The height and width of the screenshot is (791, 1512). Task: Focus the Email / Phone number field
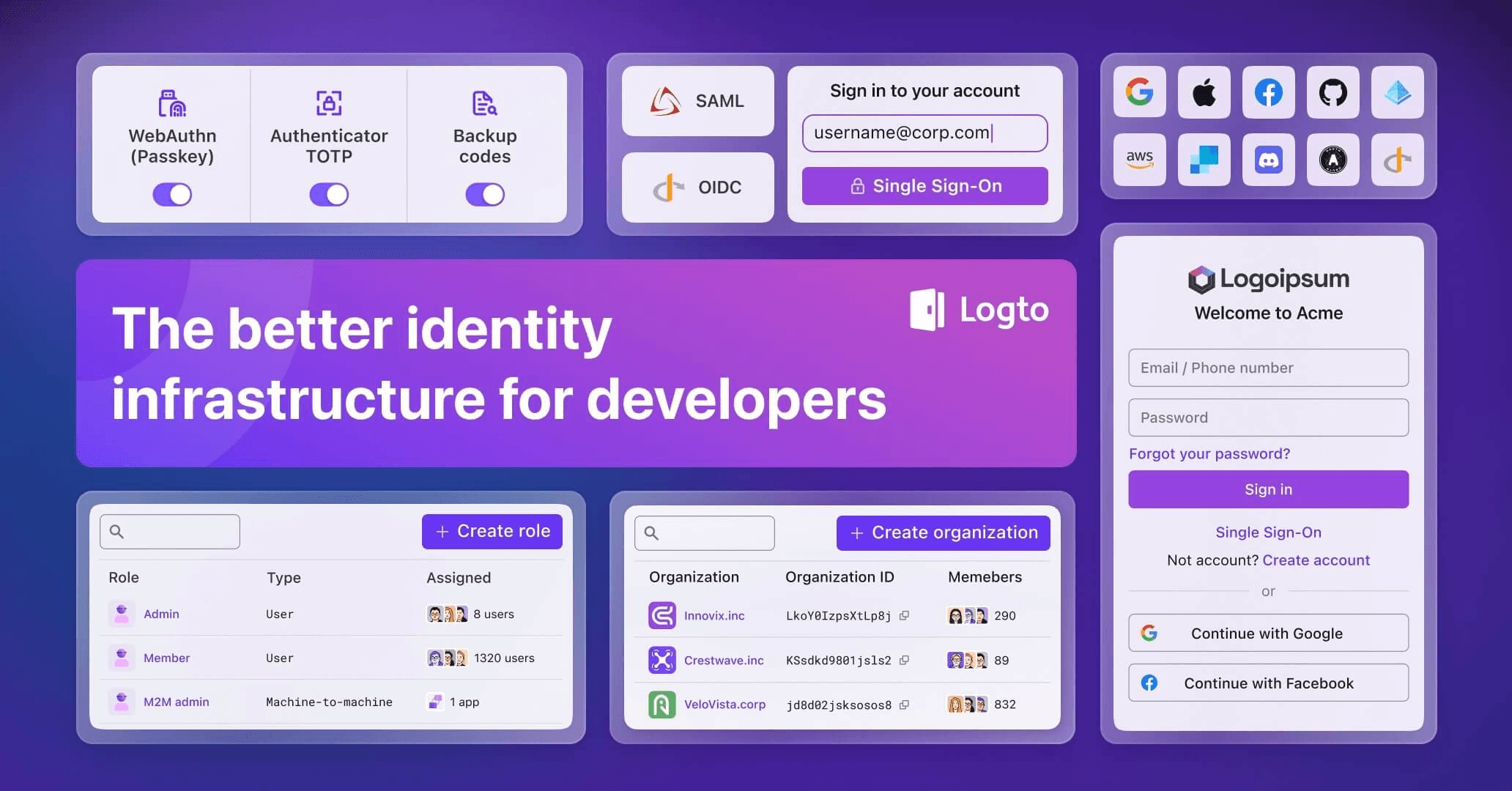pyautogui.click(x=1269, y=368)
